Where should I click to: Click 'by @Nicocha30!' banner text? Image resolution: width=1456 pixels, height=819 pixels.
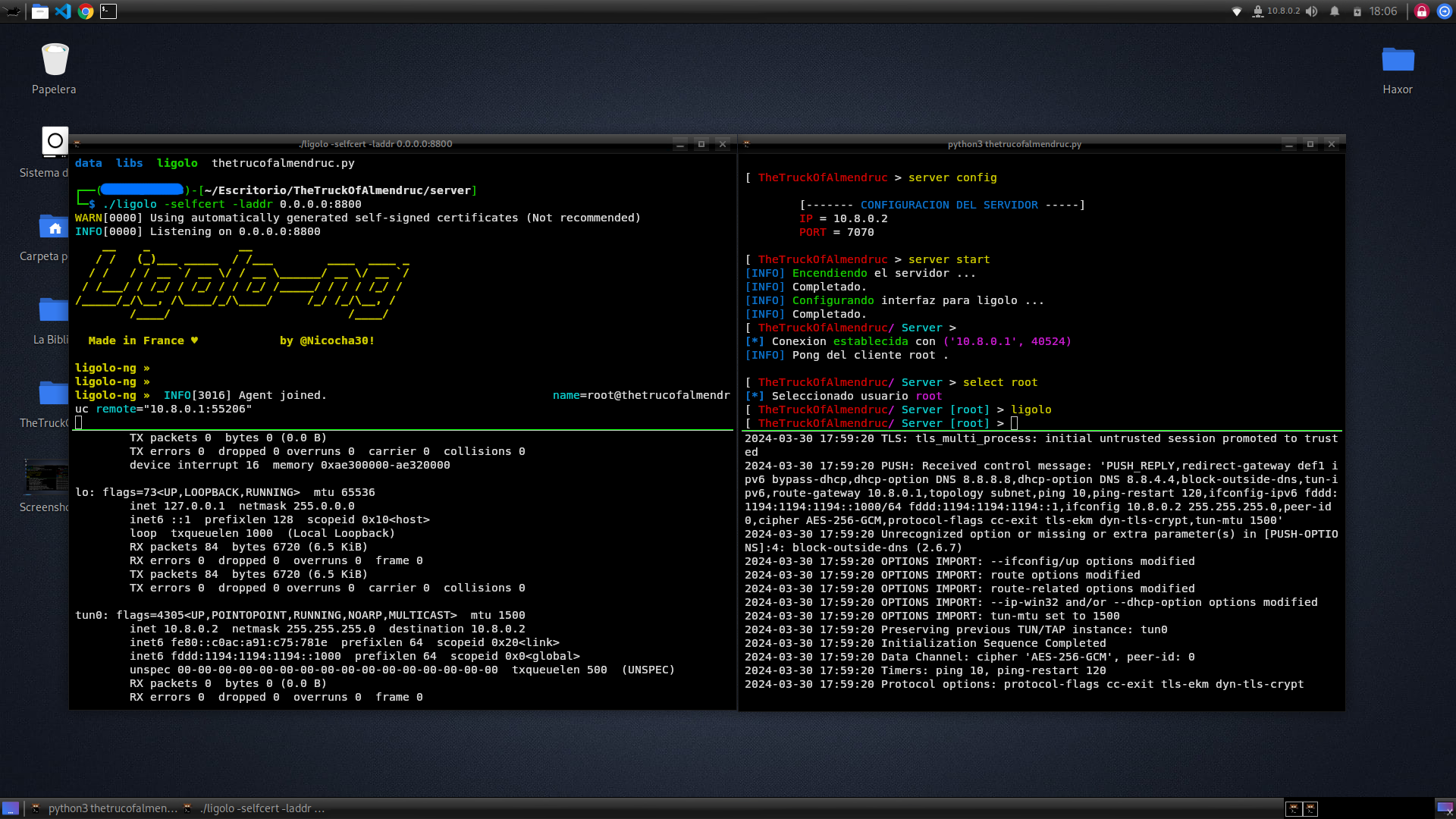(327, 340)
